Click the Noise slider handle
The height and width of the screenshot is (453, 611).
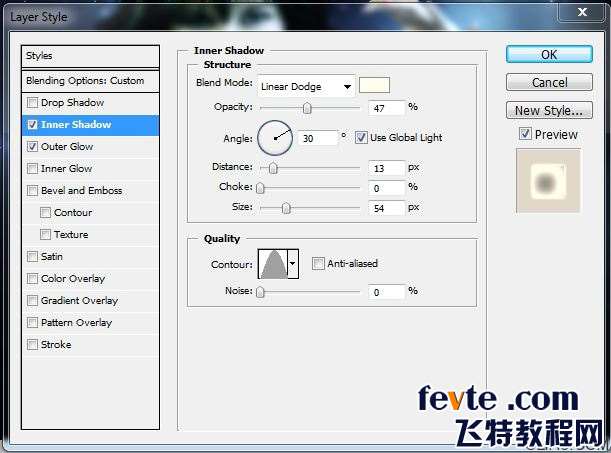260,292
